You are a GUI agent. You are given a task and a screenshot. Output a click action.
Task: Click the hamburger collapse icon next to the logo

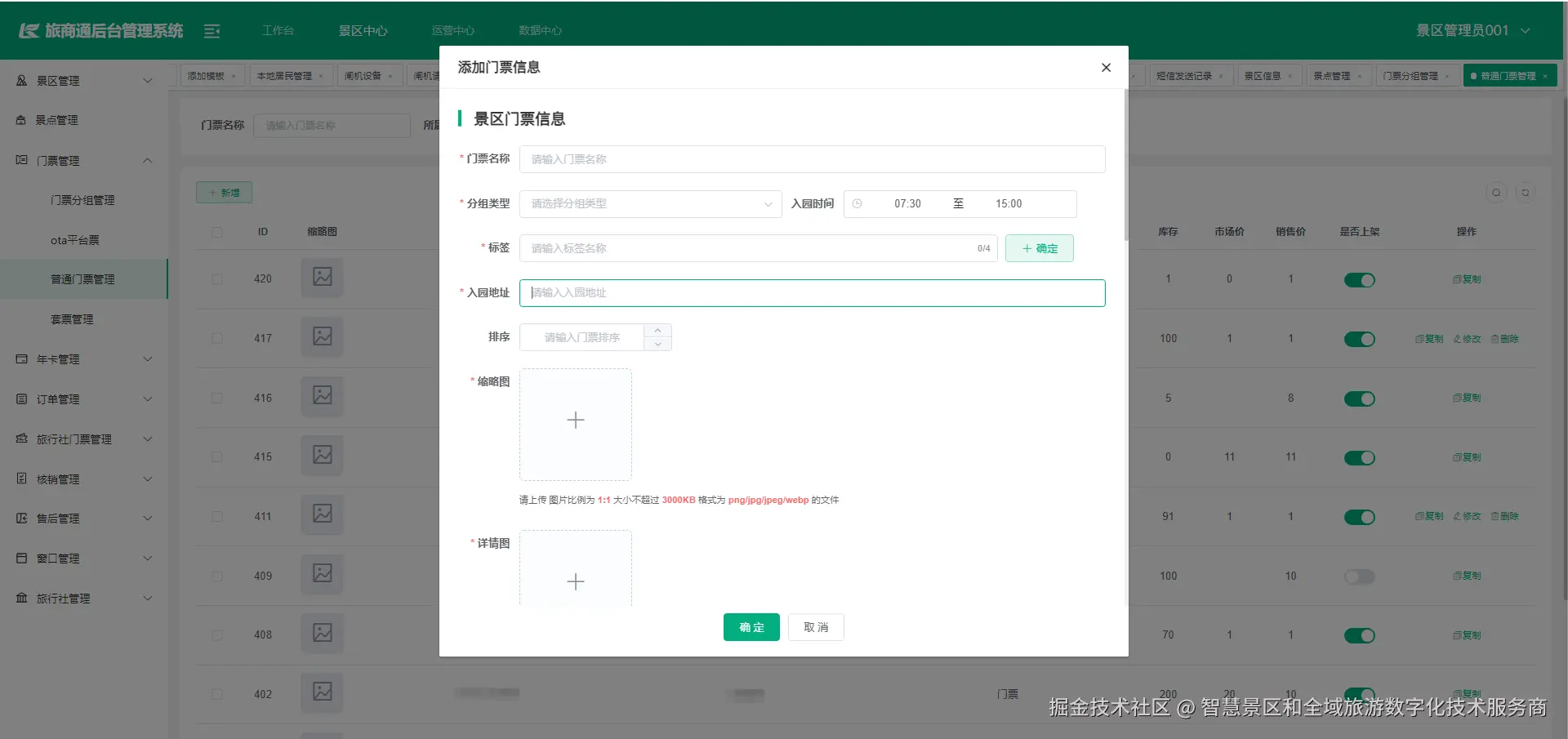tap(212, 30)
